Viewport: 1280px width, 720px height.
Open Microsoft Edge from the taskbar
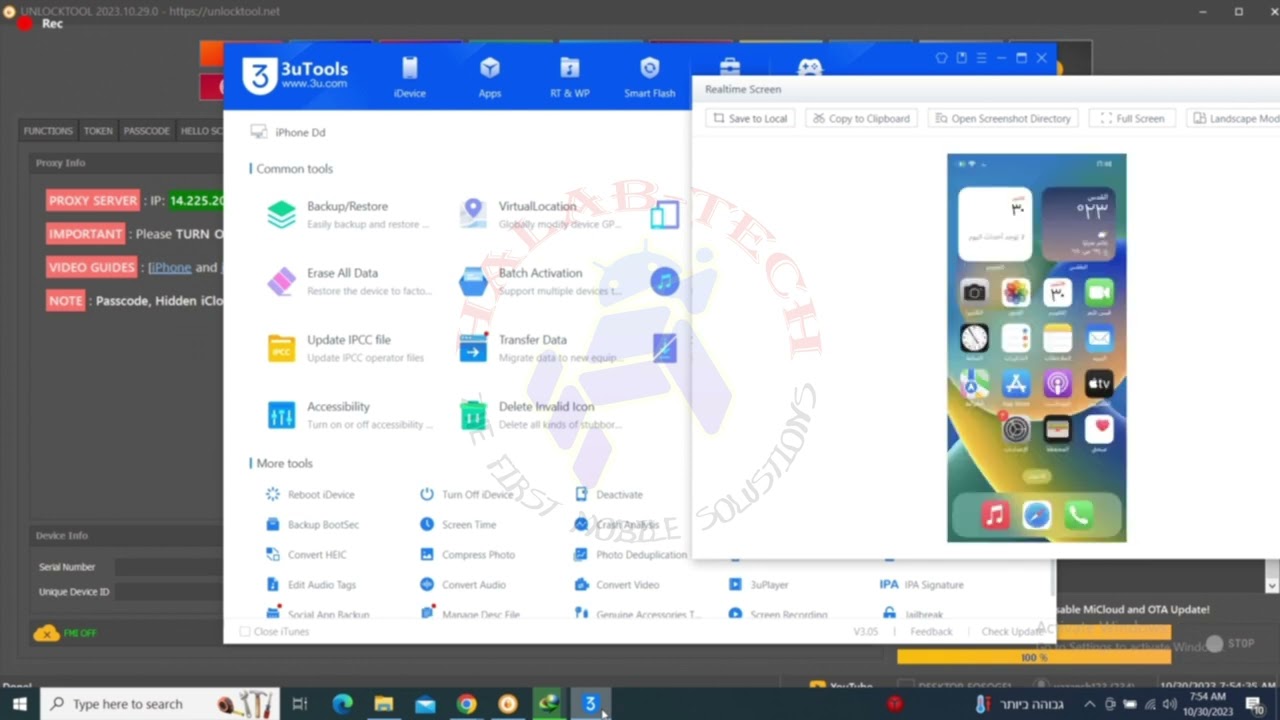click(x=342, y=704)
